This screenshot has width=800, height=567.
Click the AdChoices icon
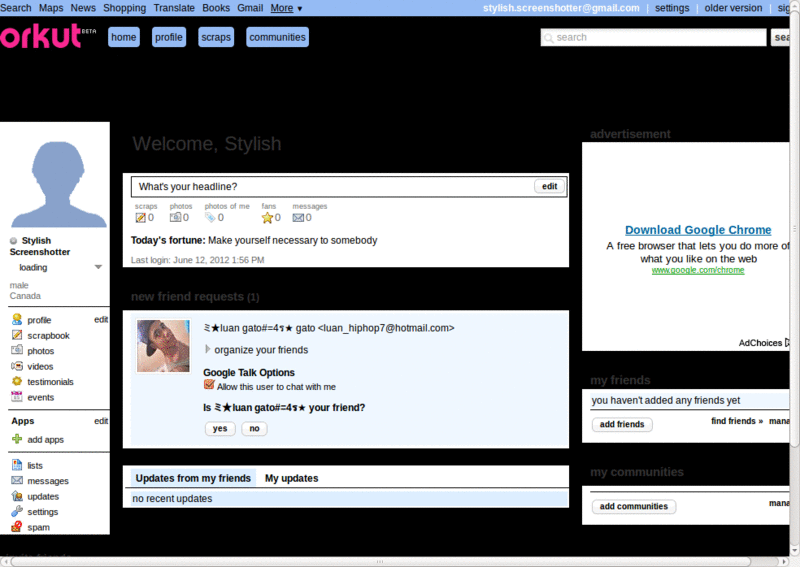(787, 342)
